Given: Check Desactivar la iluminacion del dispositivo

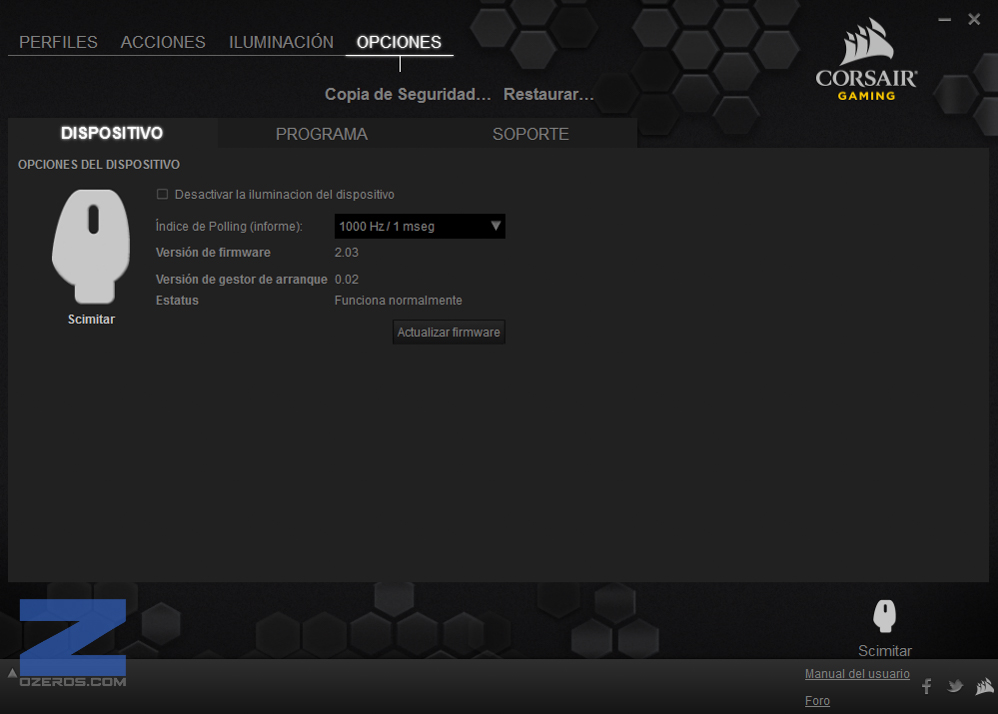Looking at the screenshot, I should (x=162, y=194).
